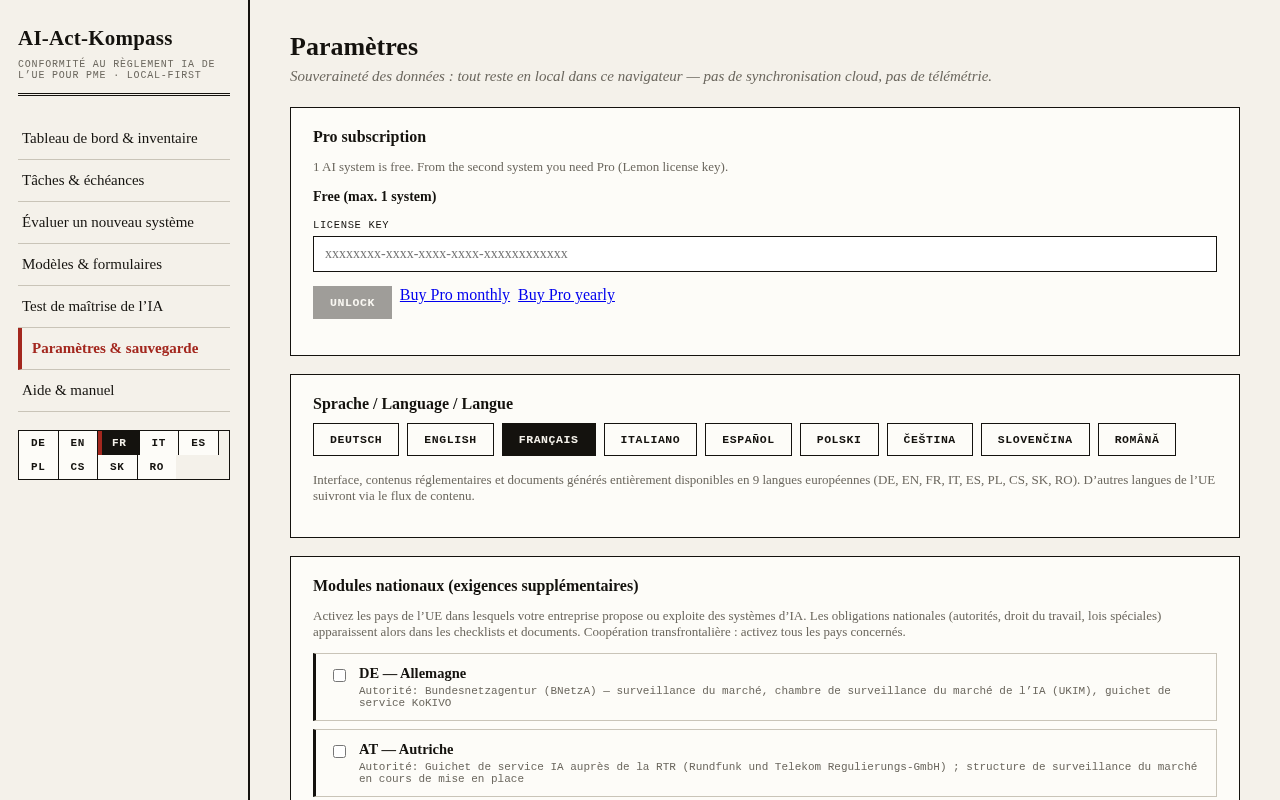The height and width of the screenshot is (800, 1280).
Task: Enable the AT — Autriche module checkbox
Action: pyautogui.click(x=340, y=752)
